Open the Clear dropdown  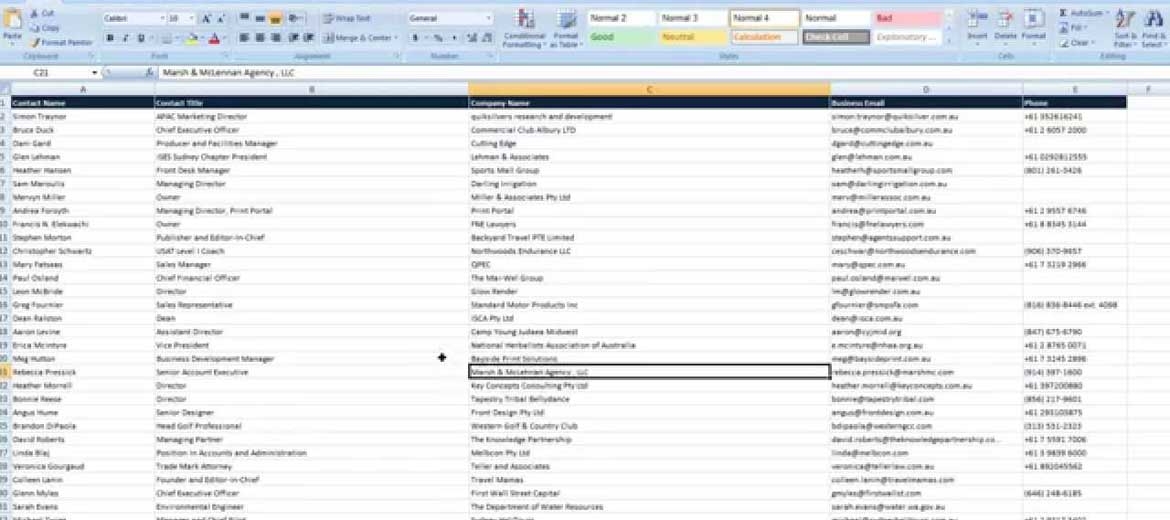[x=1076, y=43]
